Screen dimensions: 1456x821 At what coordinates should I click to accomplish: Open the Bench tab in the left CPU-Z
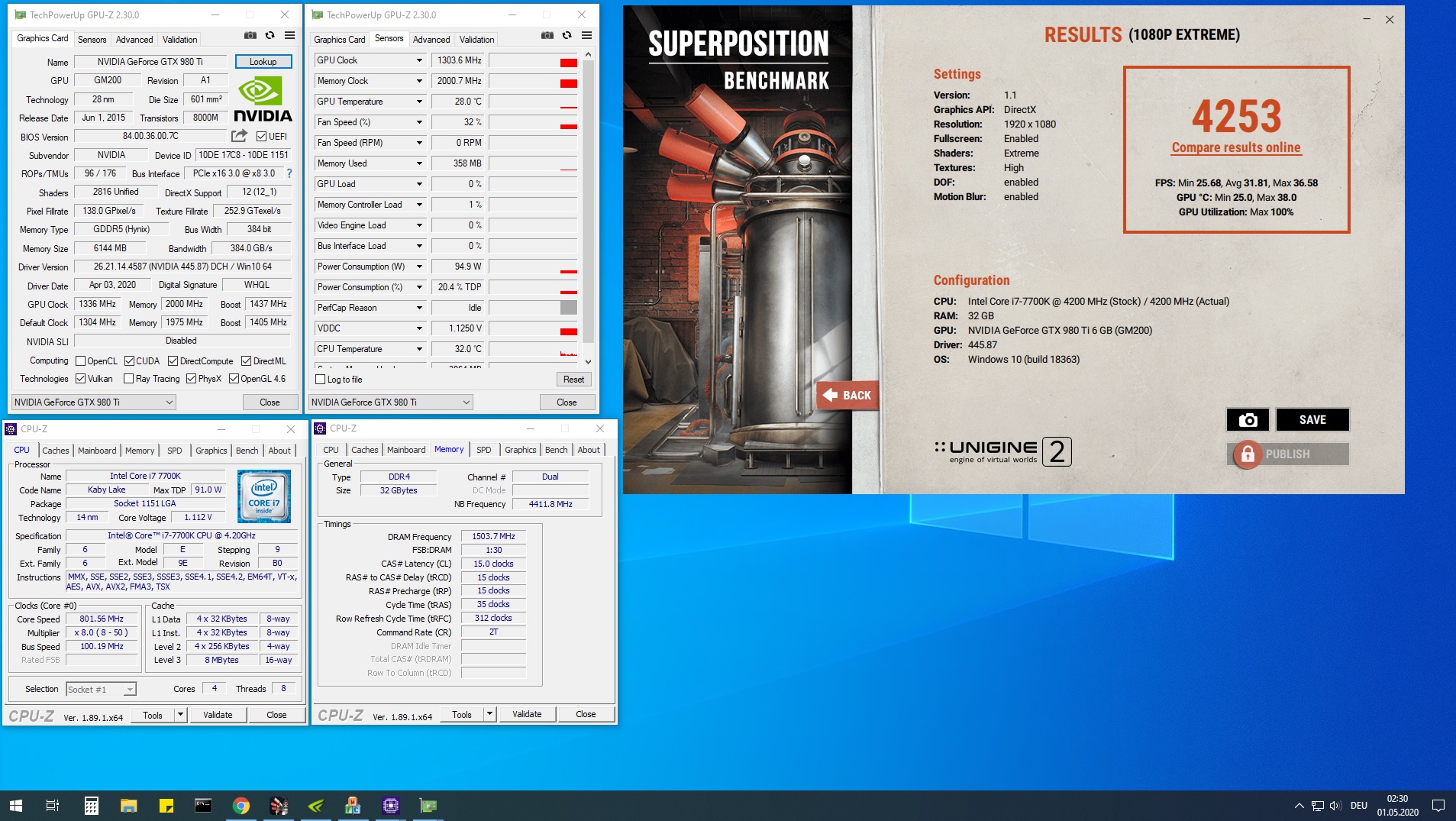(247, 451)
